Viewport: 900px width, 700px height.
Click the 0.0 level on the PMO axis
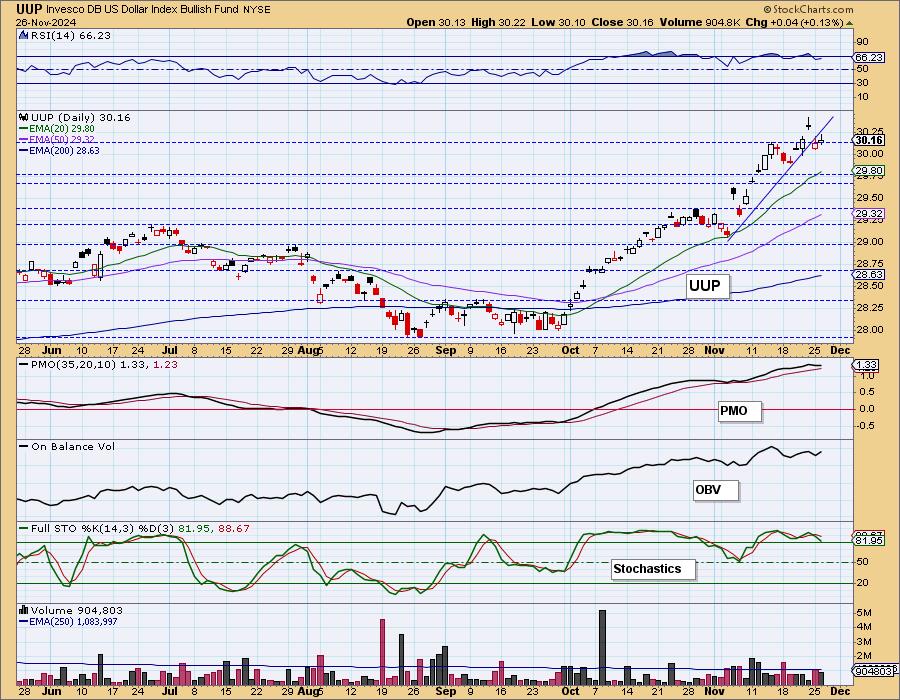(x=867, y=409)
